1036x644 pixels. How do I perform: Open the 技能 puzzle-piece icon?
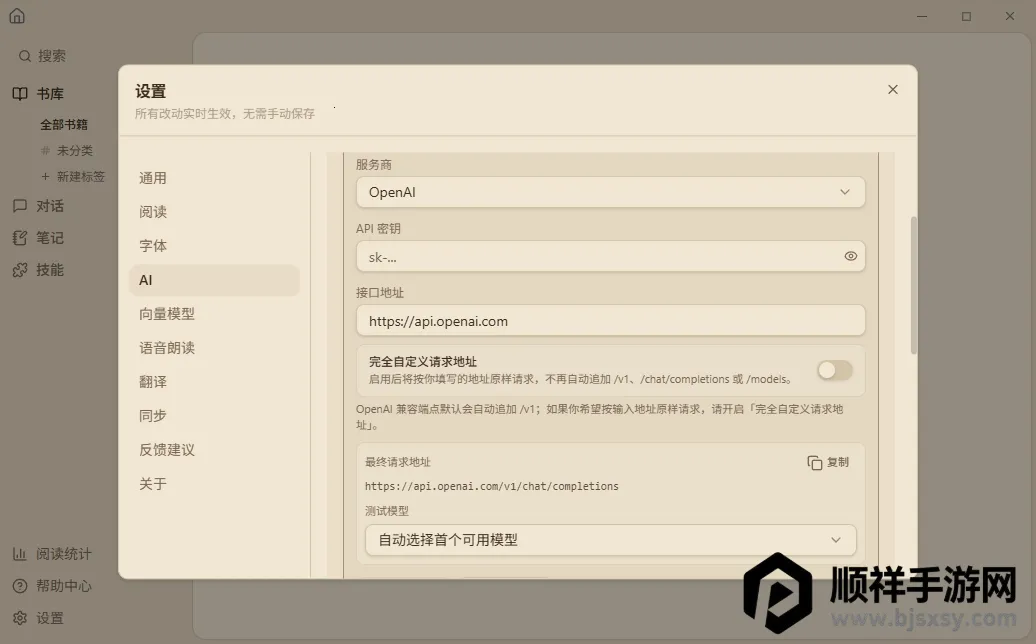click(20, 269)
